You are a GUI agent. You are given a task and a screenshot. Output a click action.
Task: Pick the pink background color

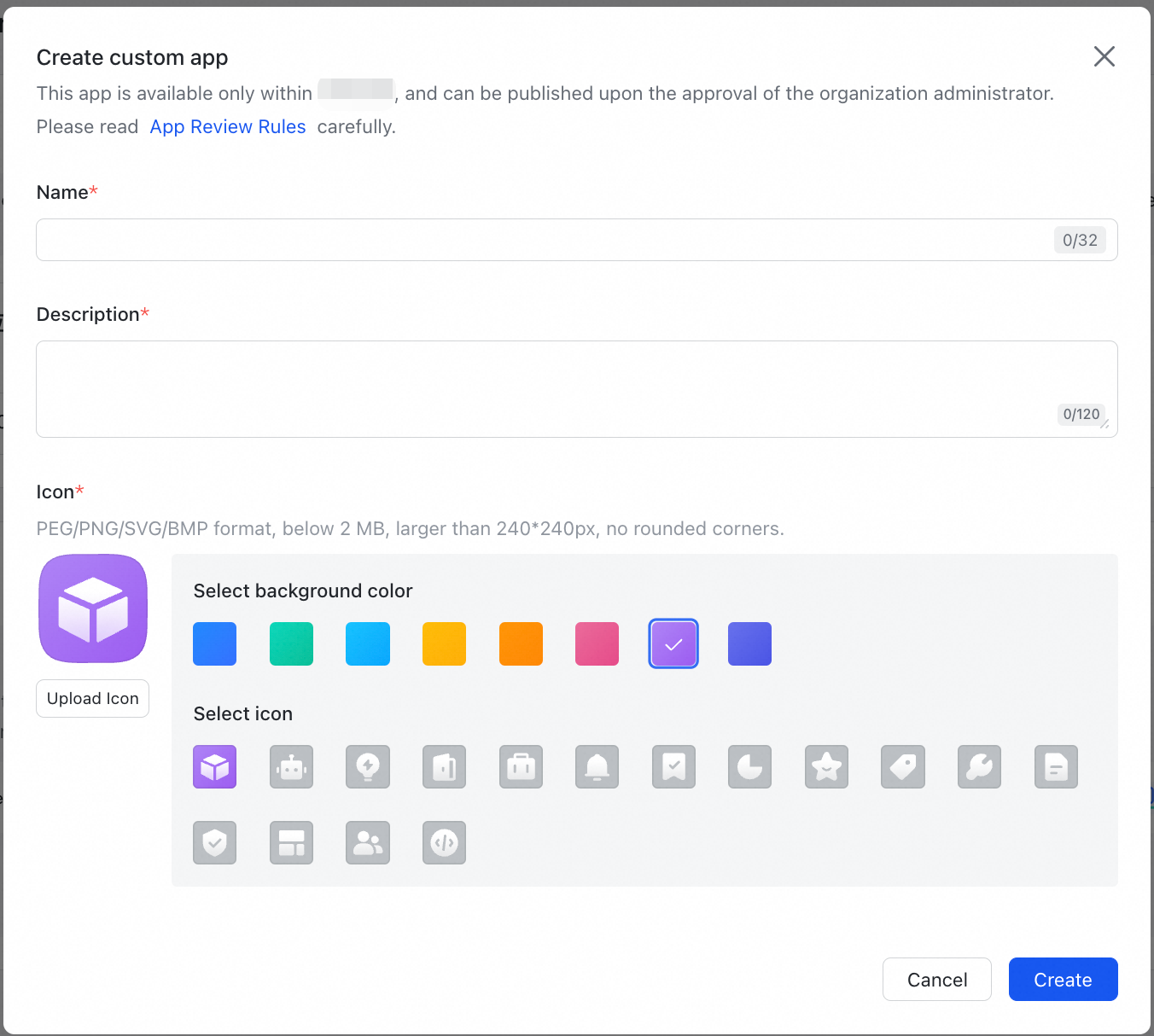tap(597, 643)
